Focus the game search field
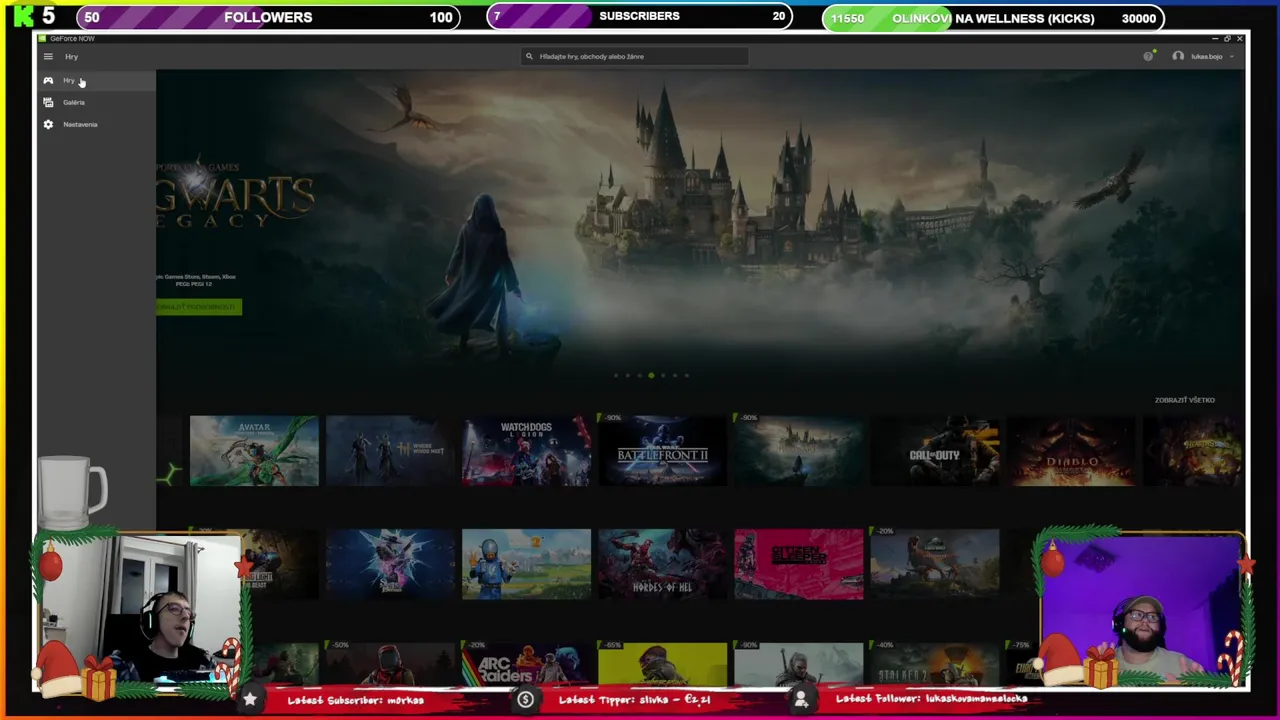Viewport: 1280px width, 720px height. [x=636, y=56]
